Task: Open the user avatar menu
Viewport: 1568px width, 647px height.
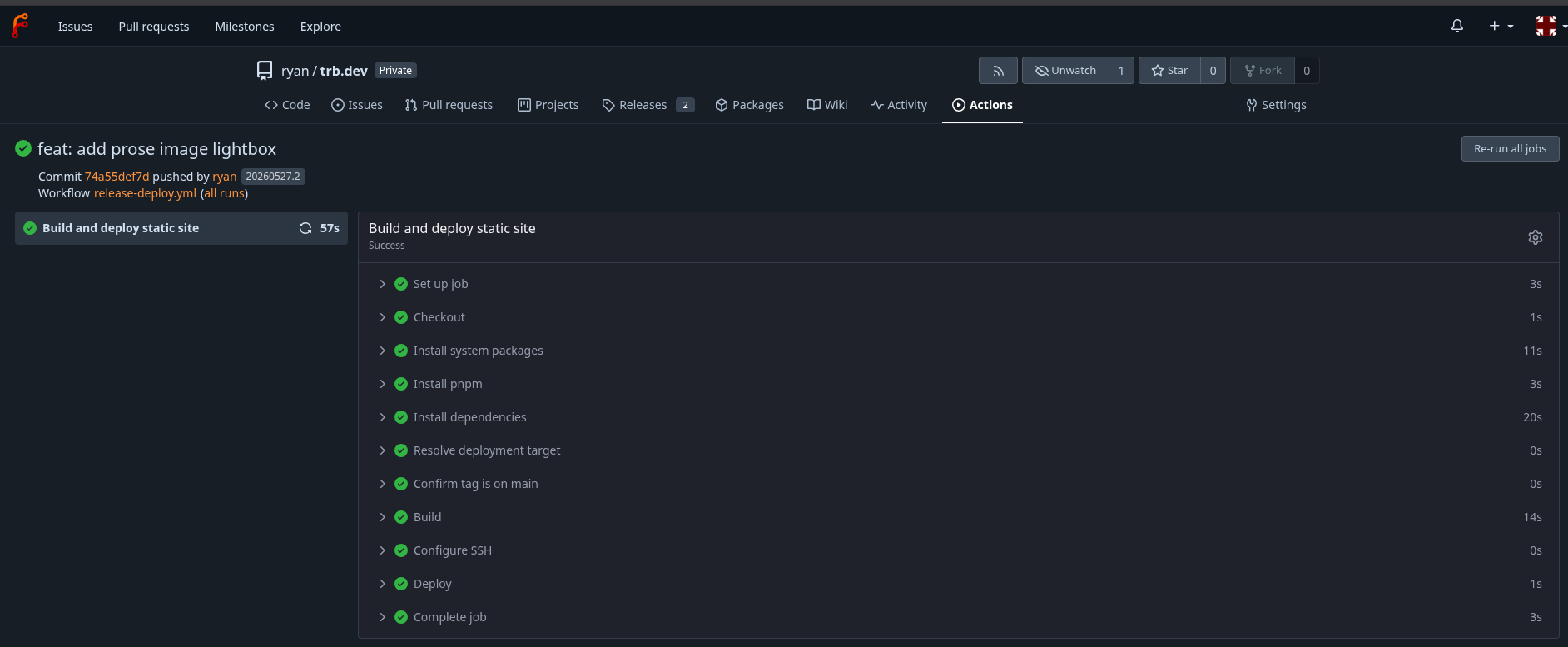Action: (x=1551, y=26)
